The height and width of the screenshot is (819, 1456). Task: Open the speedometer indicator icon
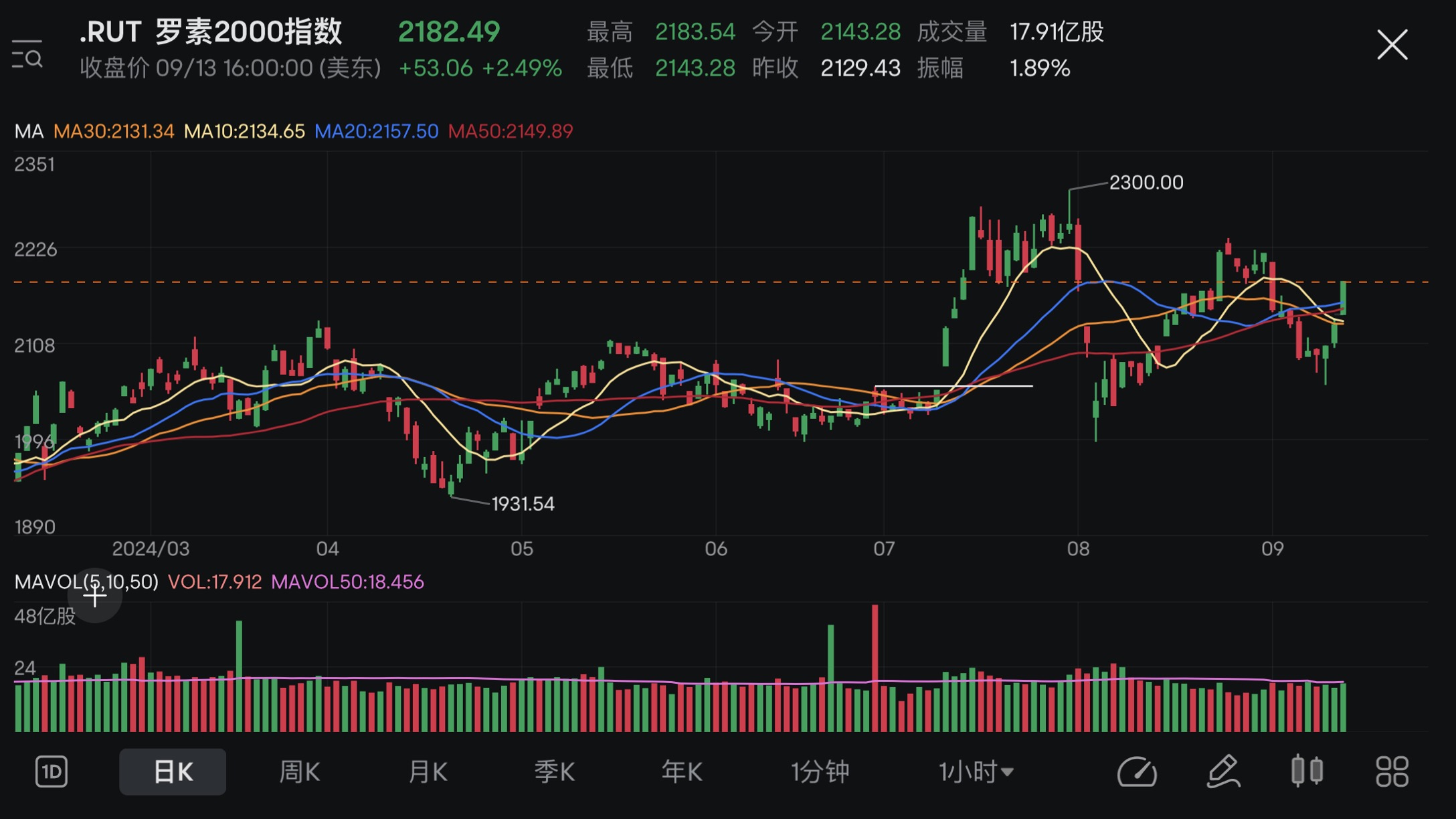[1137, 771]
